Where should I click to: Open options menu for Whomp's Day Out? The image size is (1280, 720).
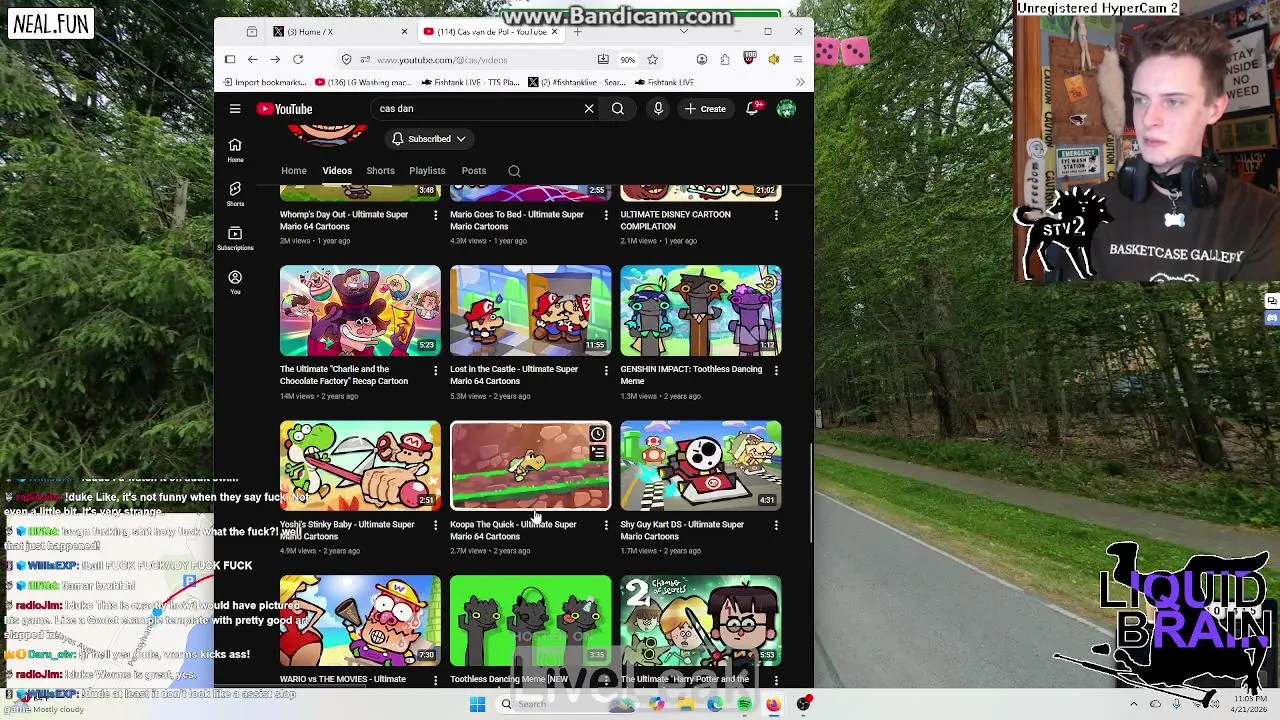pos(435,215)
